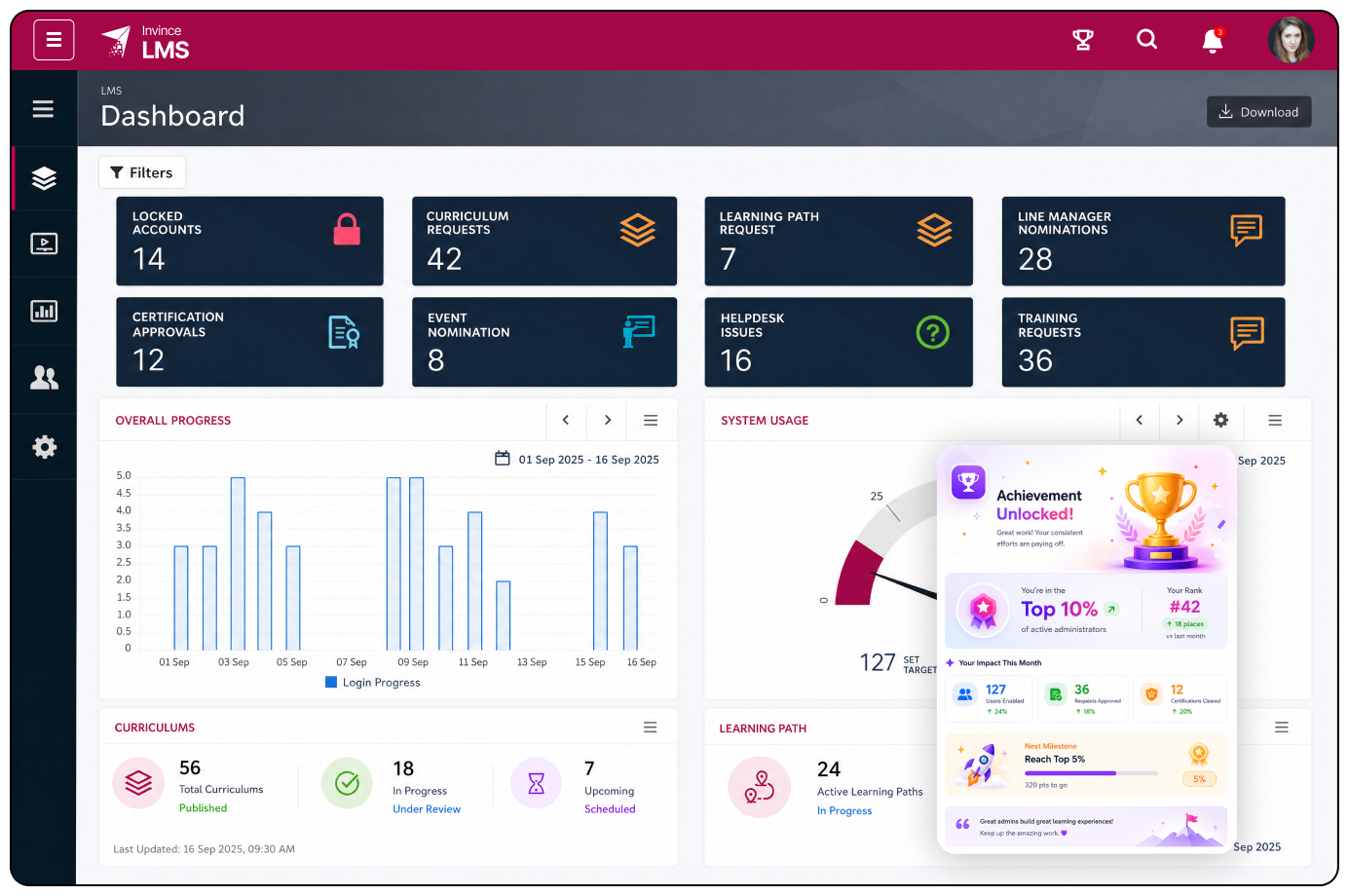Click the system usage gauge needle
1349x896 pixels.
(x=905, y=584)
